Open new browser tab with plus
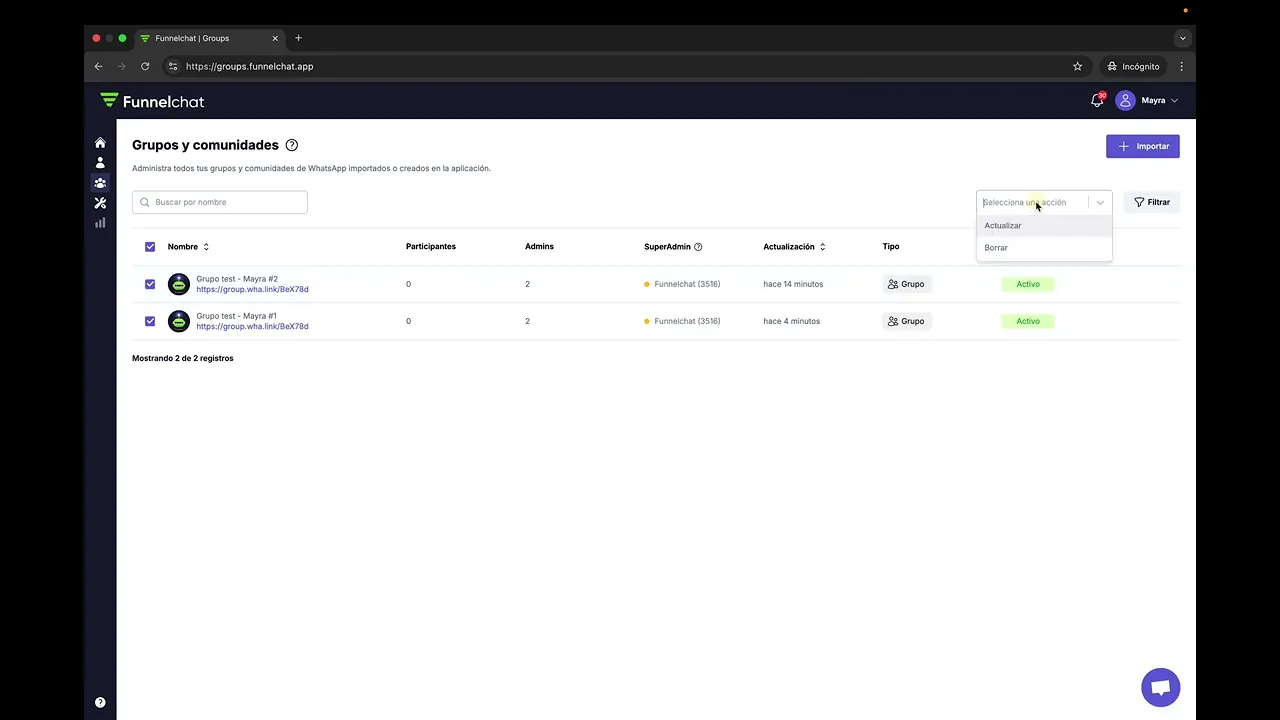1280x720 pixels. (x=298, y=38)
